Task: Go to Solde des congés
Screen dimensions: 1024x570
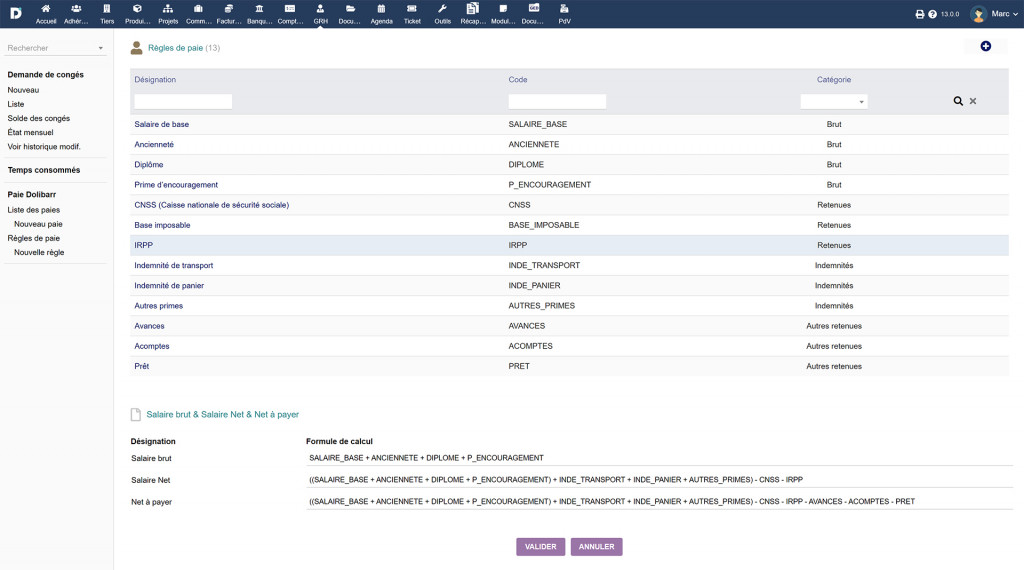Action: [39, 118]
